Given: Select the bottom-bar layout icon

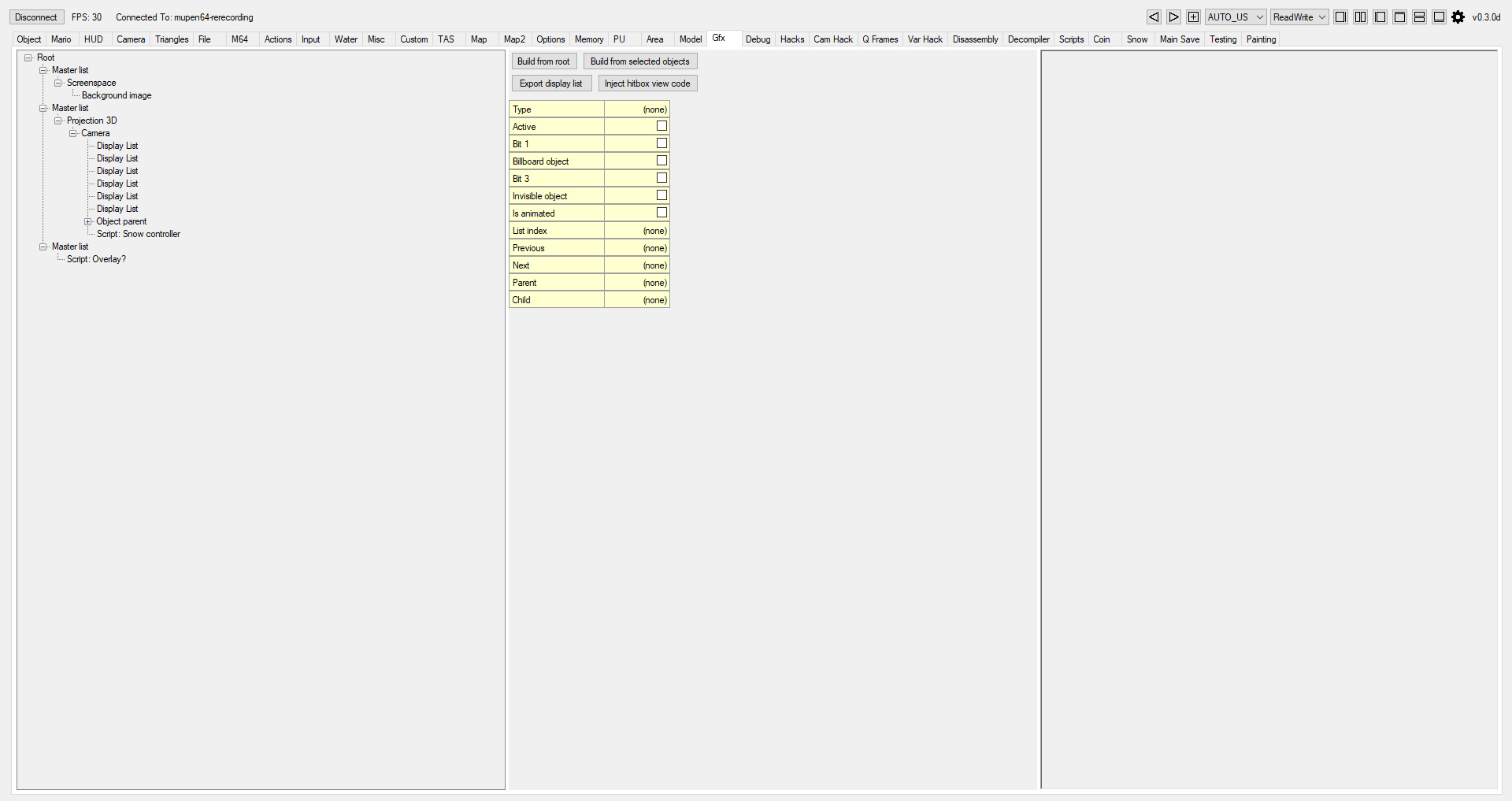Looking at the screenshot, I should pos(1439,17).
